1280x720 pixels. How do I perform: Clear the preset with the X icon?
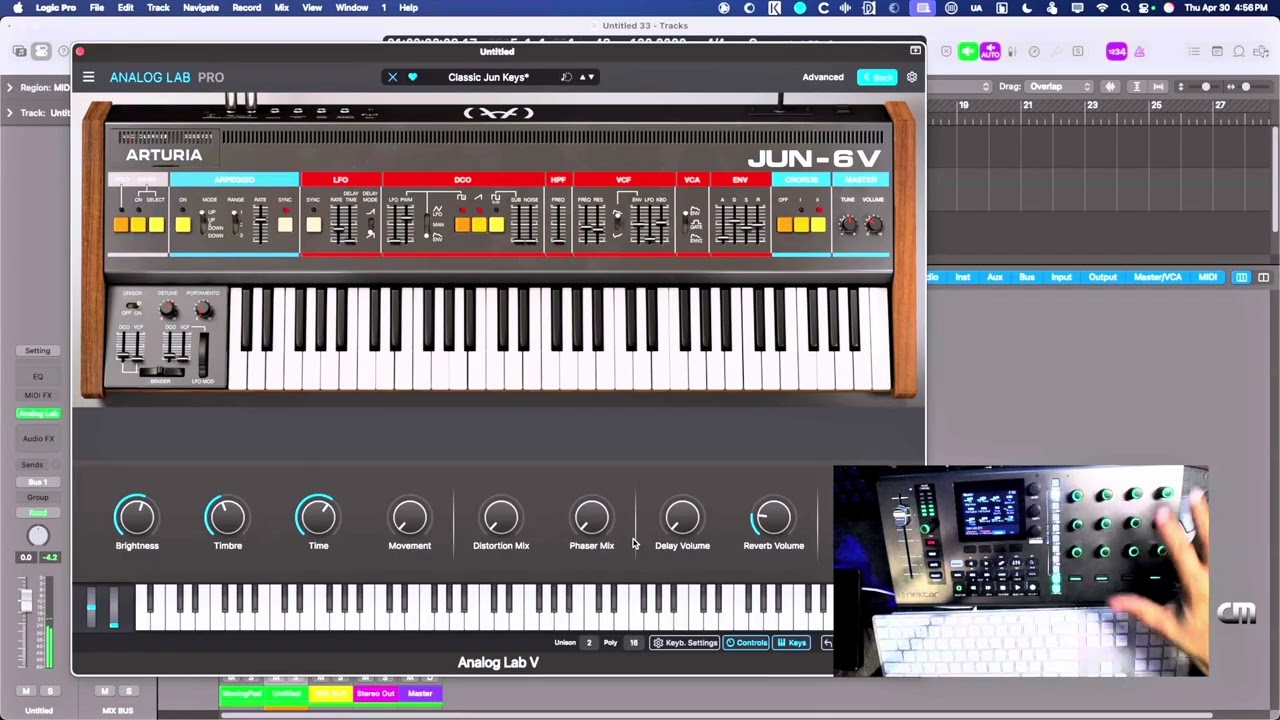click(x=393, y=77)
